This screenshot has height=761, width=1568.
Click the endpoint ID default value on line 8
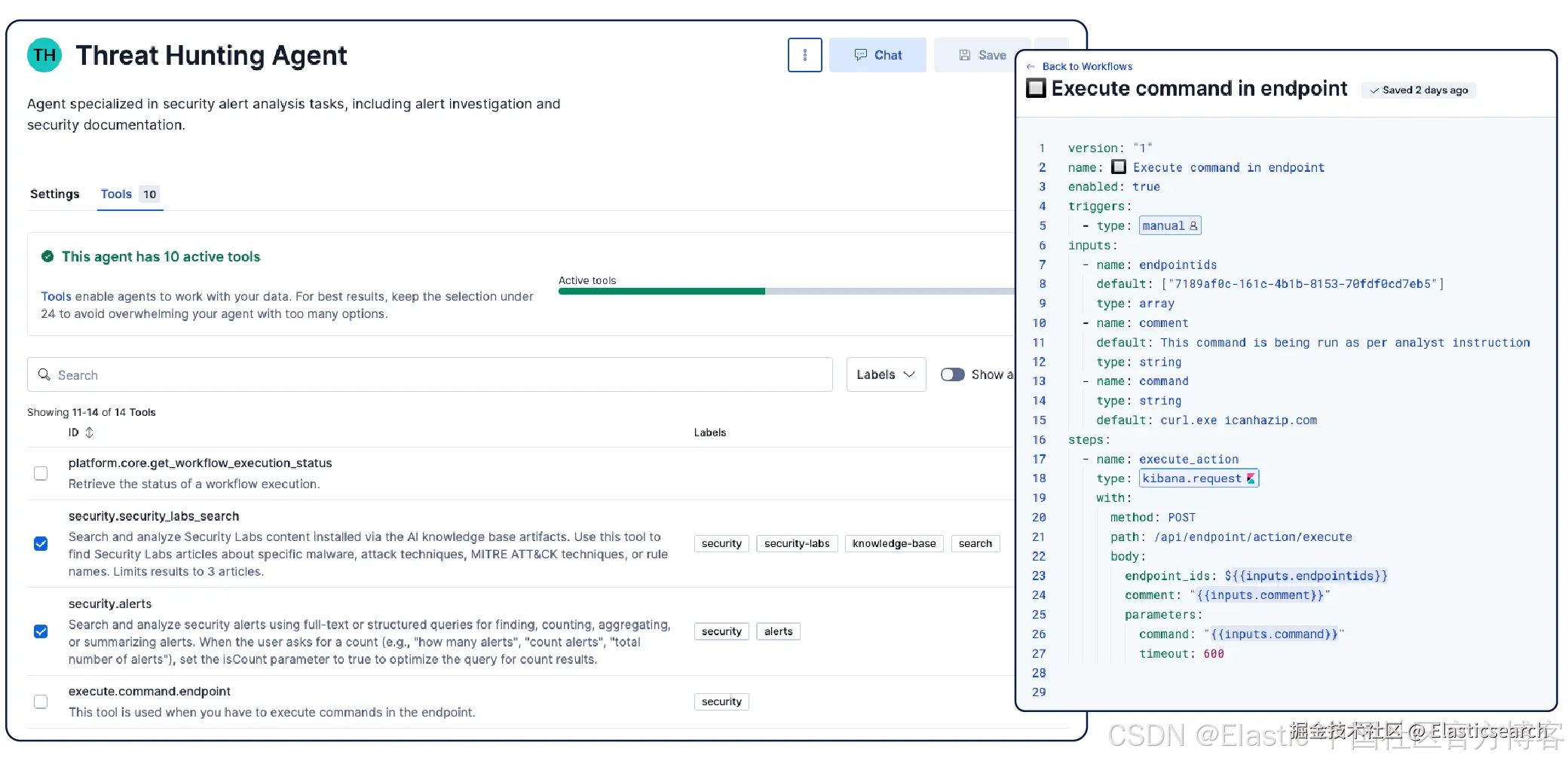(x=1303, y=284)
